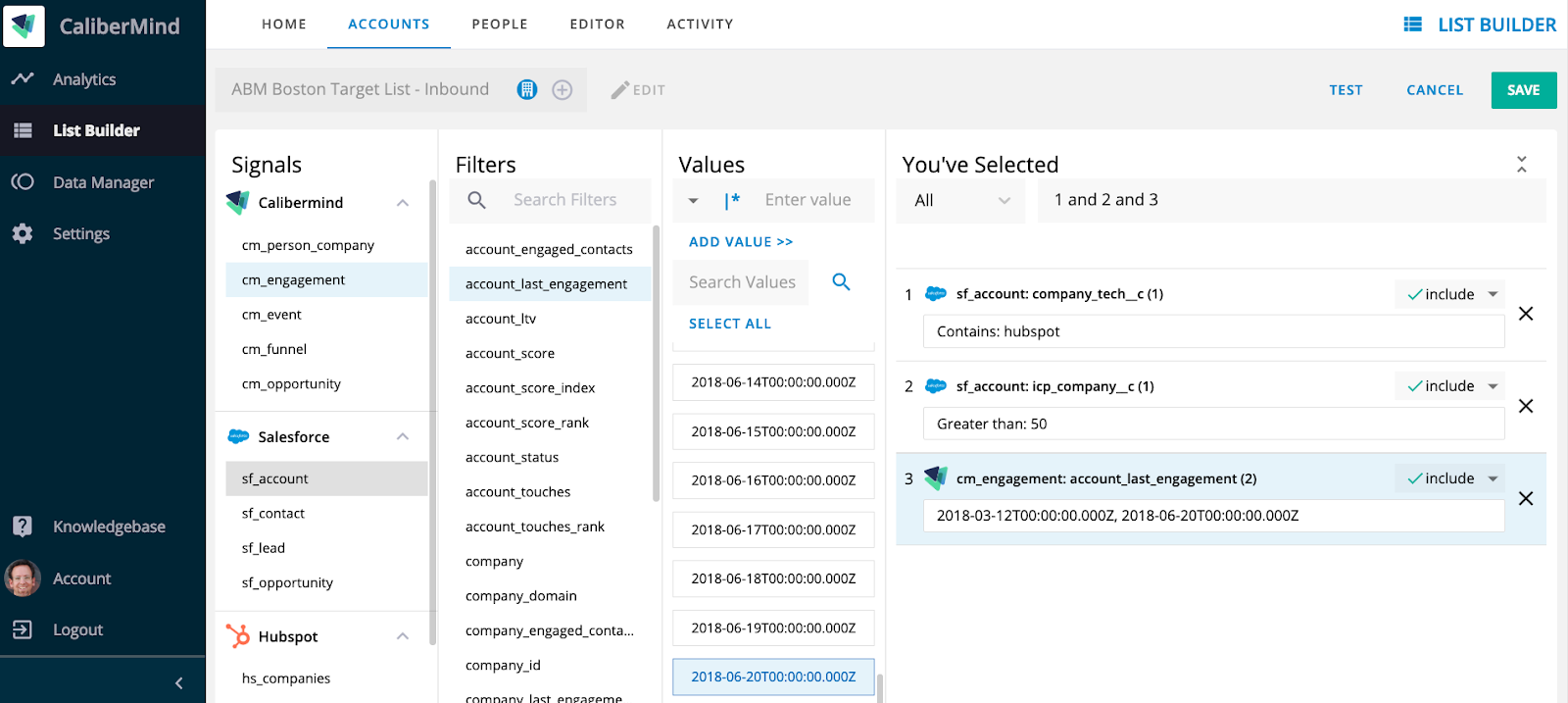Click the Select All link

[x=730, y=324]
